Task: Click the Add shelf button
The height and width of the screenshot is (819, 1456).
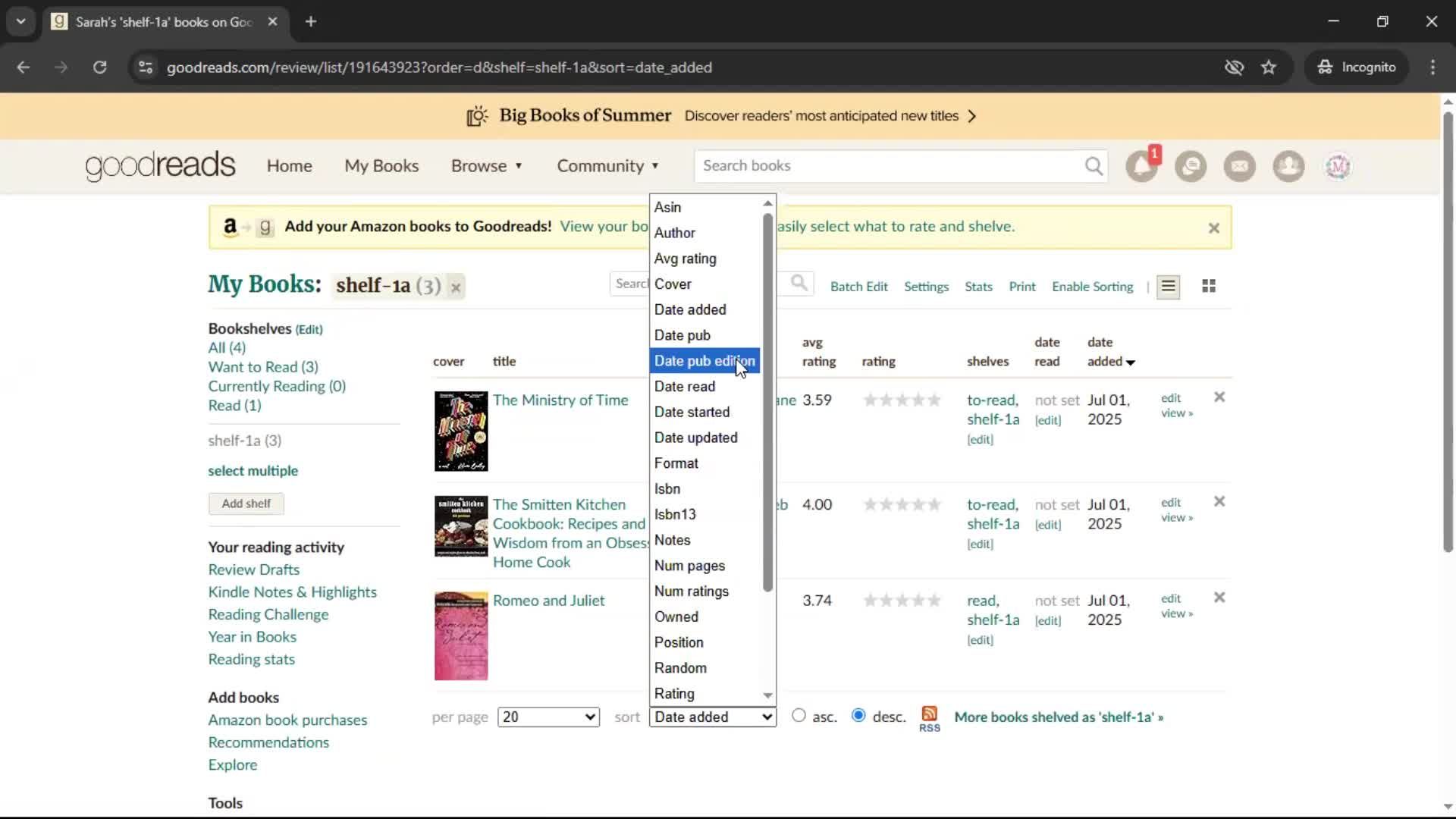Action: pos(246,504)
